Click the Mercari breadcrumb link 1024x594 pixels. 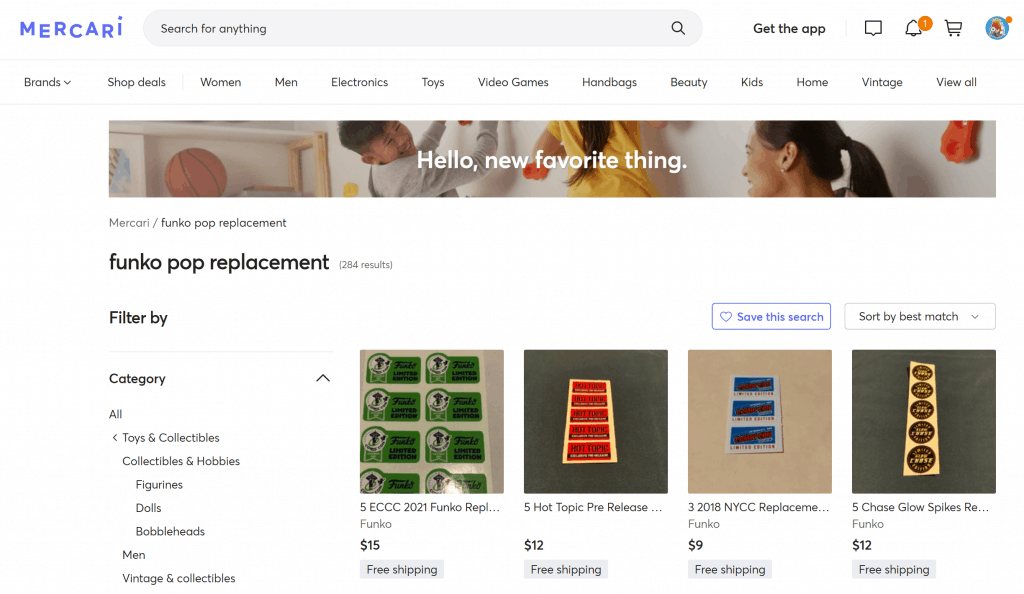(129, 223)
